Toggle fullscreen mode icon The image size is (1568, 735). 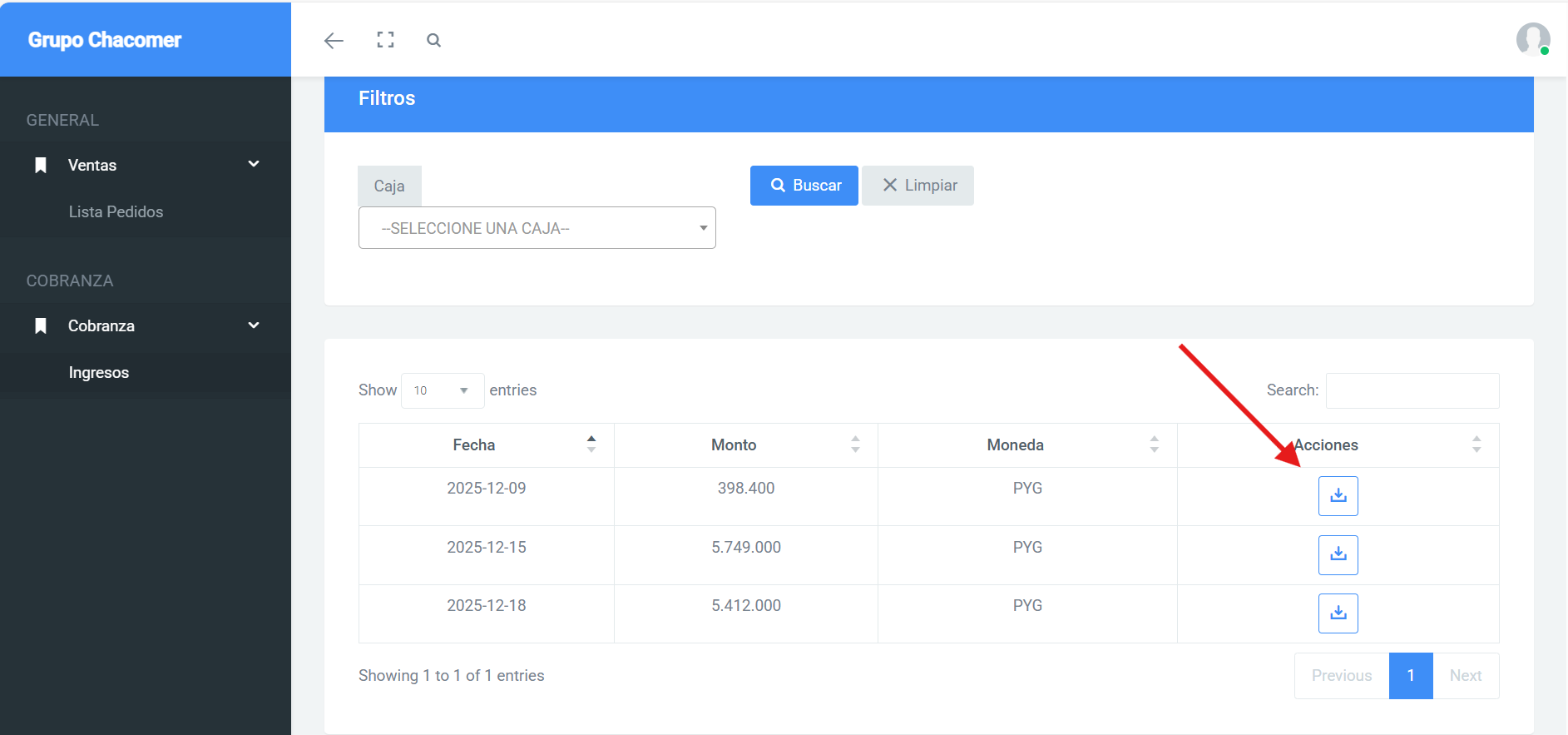coord(385,40)
